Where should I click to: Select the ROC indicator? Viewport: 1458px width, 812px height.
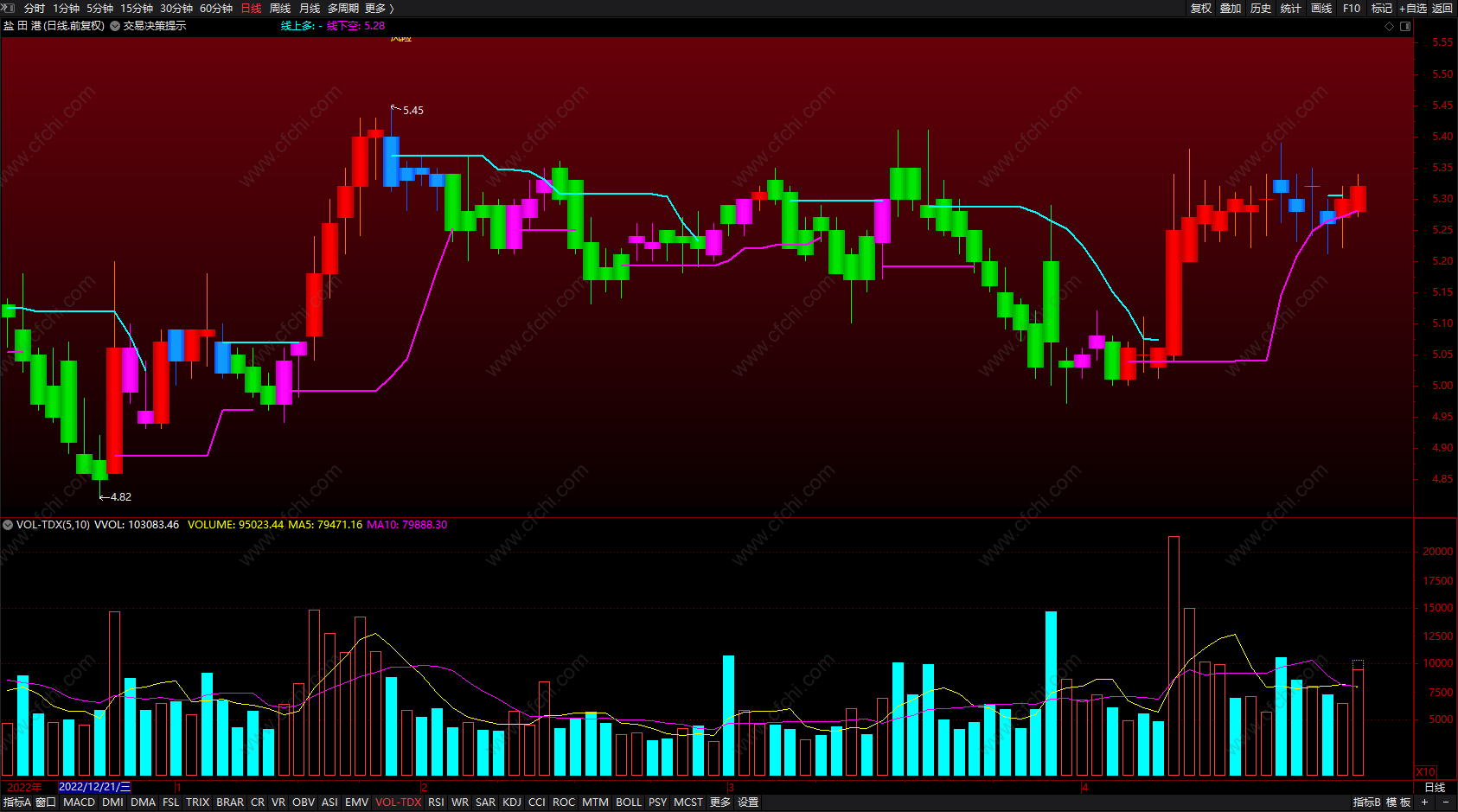[x=564, y=802]
